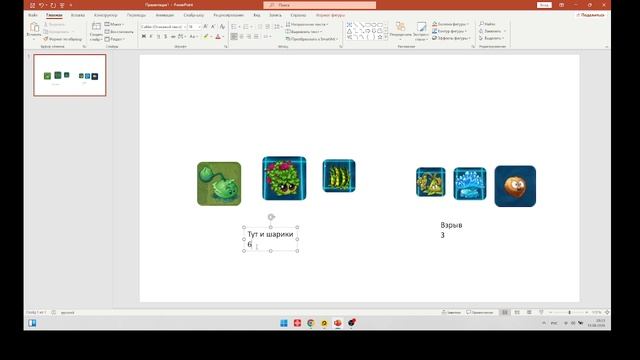The height and width of the screenshot is (360, 640).
Task: Clear all text formatting icon
Action: [222, 27]
